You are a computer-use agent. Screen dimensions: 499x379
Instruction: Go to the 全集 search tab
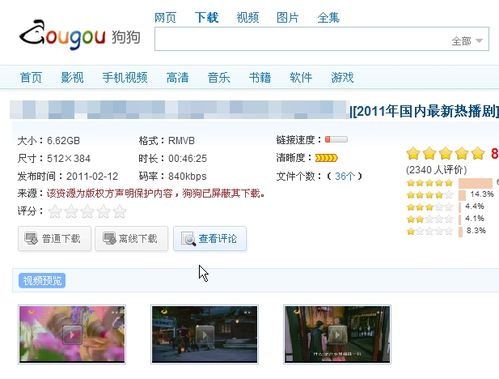(329, 17)
